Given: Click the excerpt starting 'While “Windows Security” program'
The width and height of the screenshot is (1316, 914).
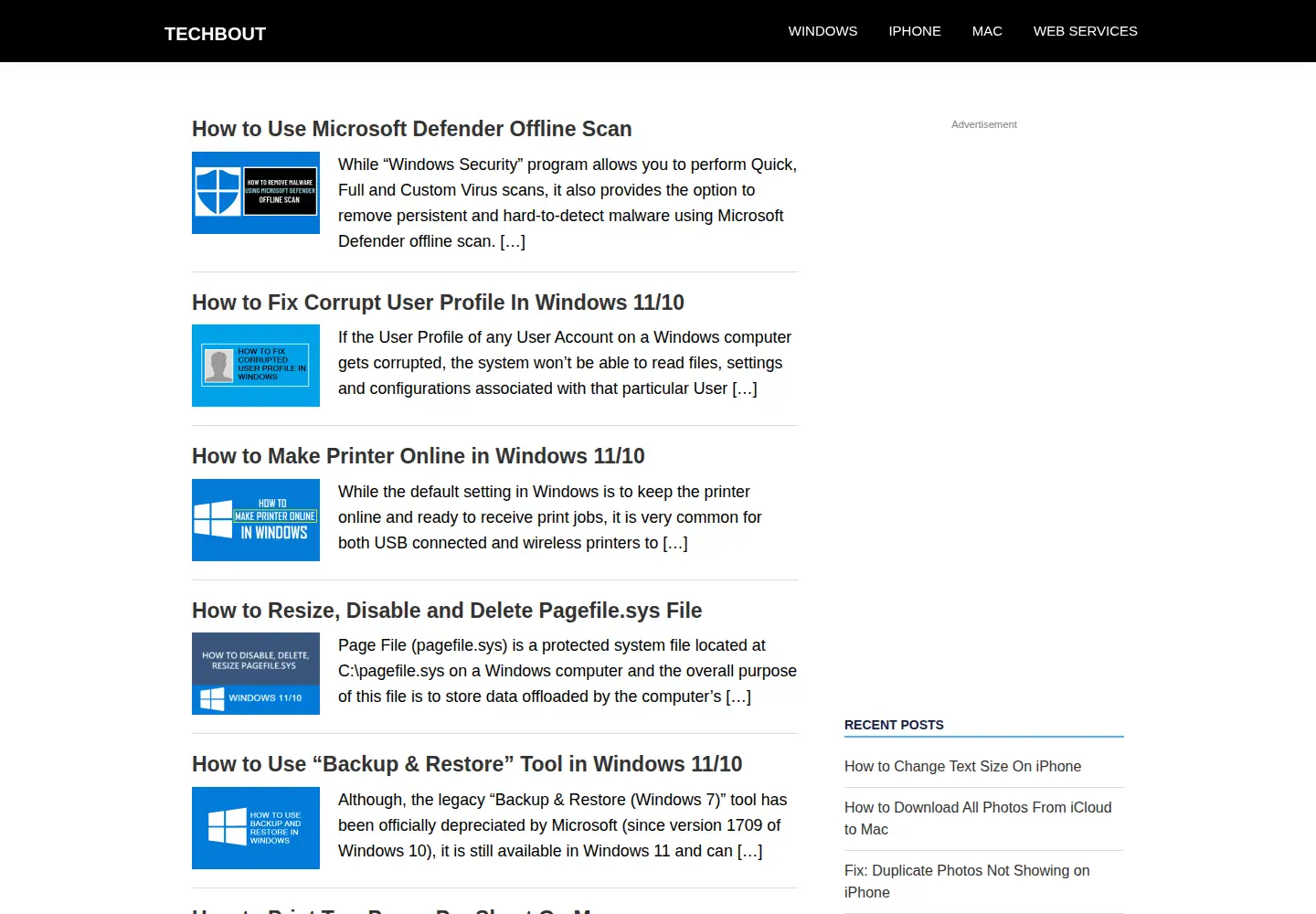Looking at the screenshot, I should pos(568,203).
